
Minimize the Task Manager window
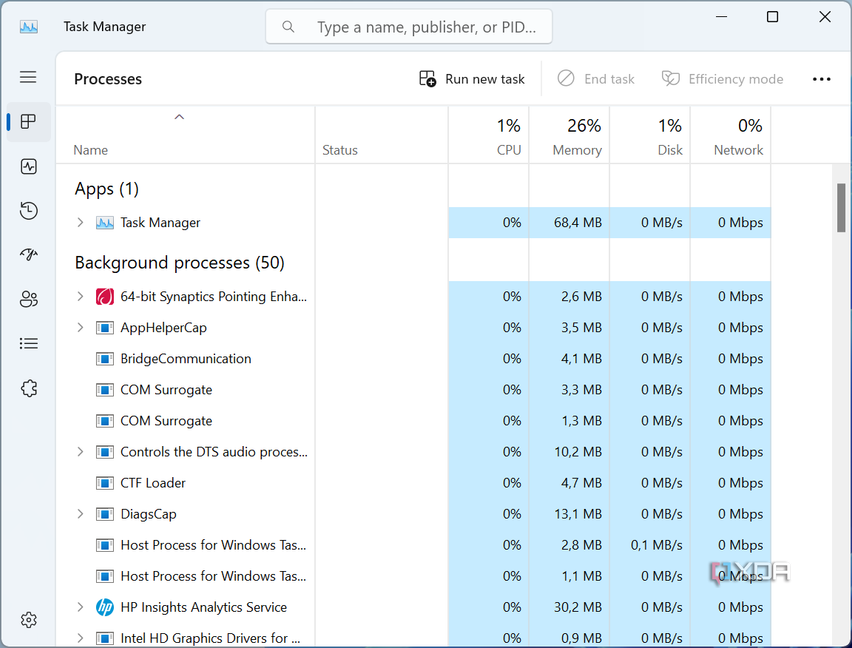pyautogui.click(x=721, y=17)
